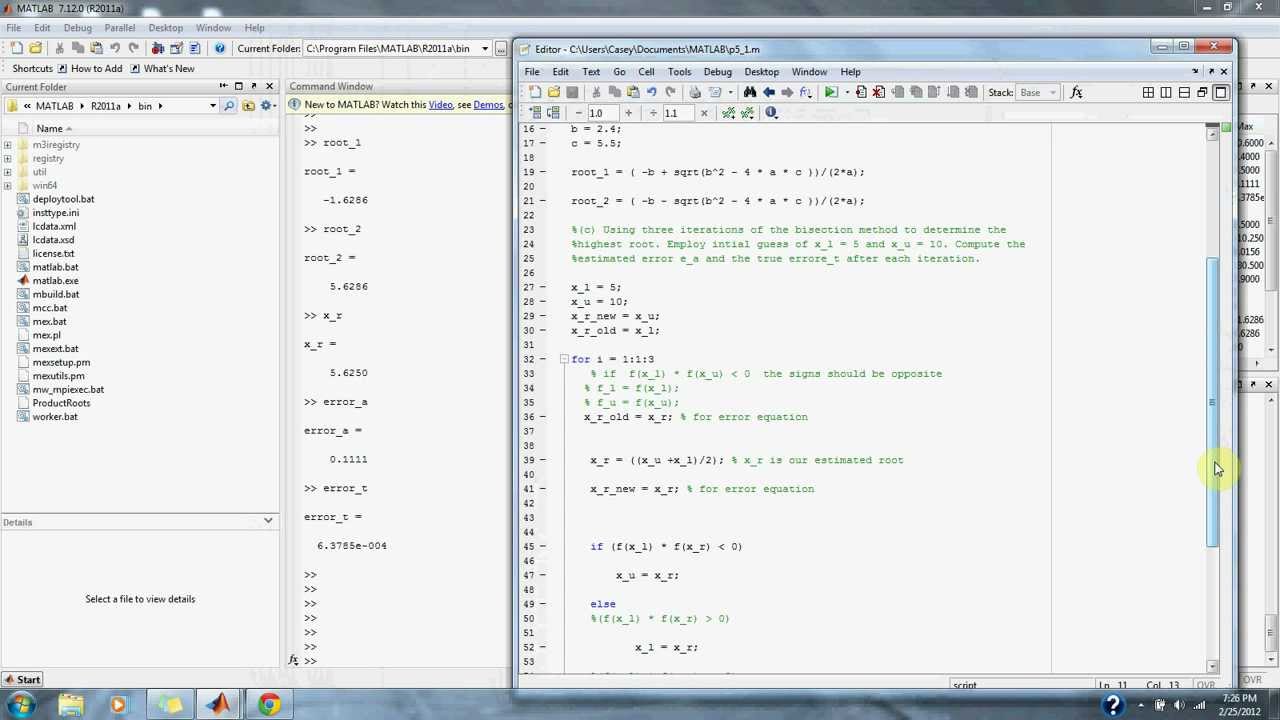Open Current Folder gear actions menu
Screen dimensions: 1280x720
(x=268, y=106)
